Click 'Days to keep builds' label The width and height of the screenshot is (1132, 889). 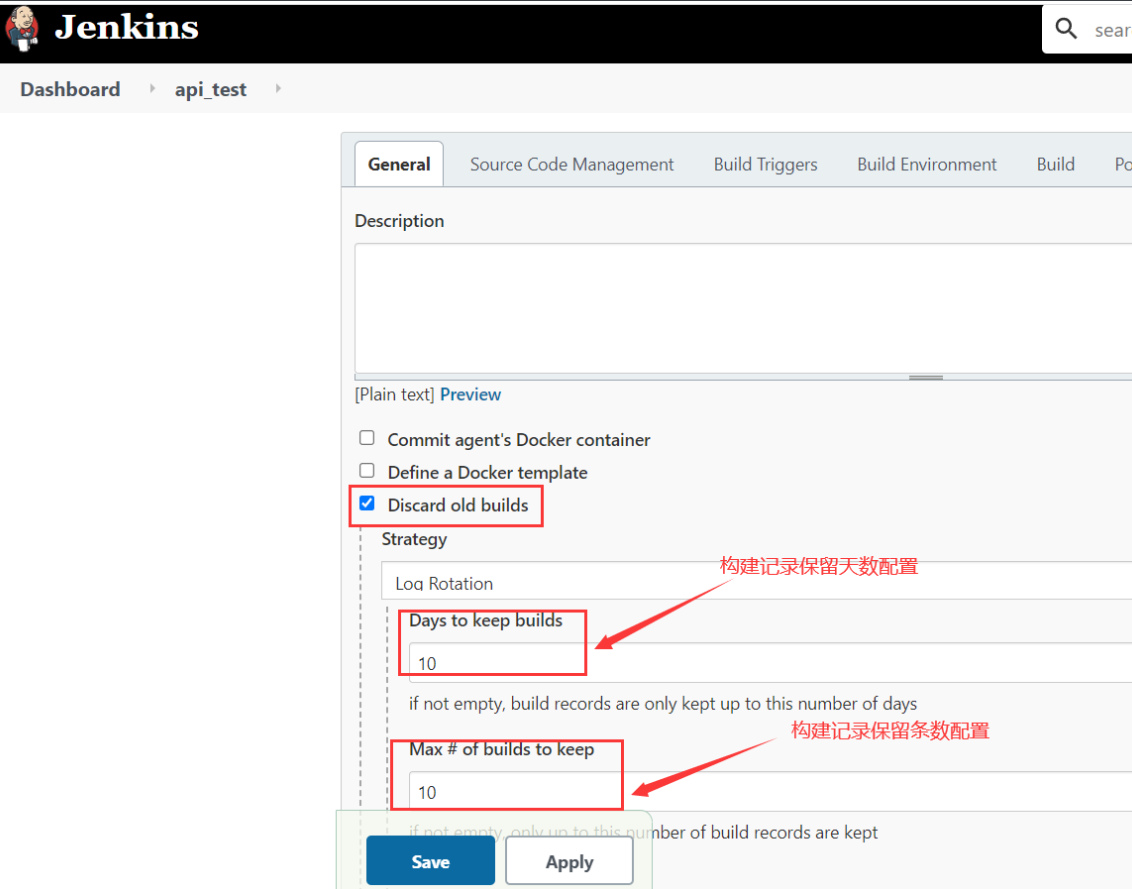486,620
